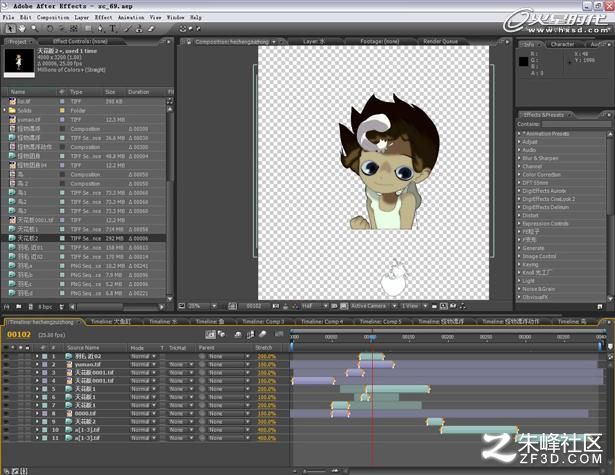Select the Pan Behind tool
This screenshot has height=475, width=615.
pos(74,29)
